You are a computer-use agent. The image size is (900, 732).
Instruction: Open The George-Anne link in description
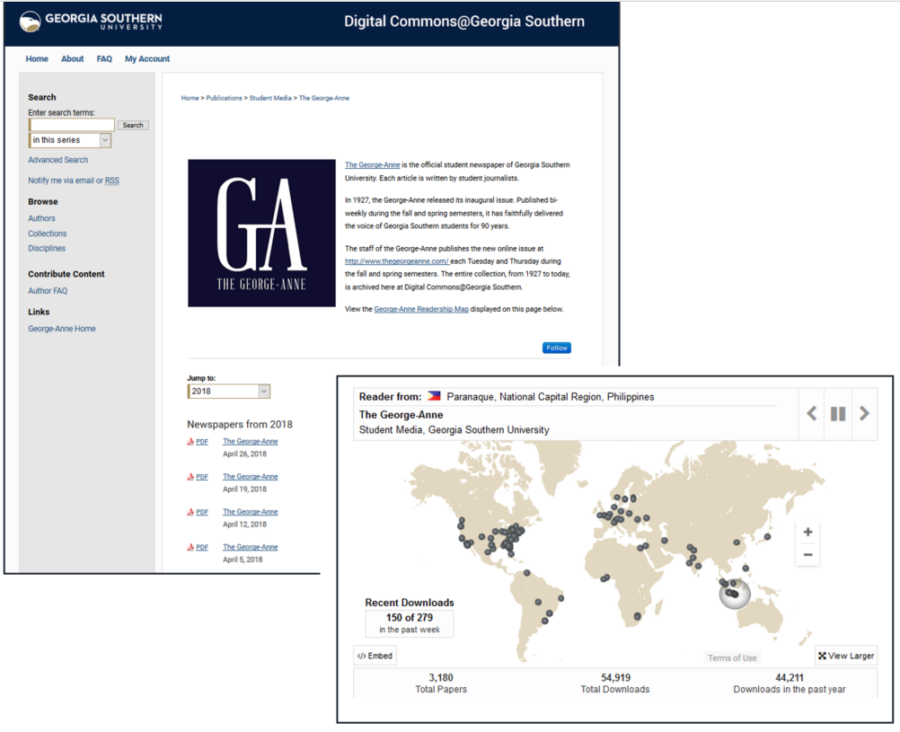[x=373, y=165]
